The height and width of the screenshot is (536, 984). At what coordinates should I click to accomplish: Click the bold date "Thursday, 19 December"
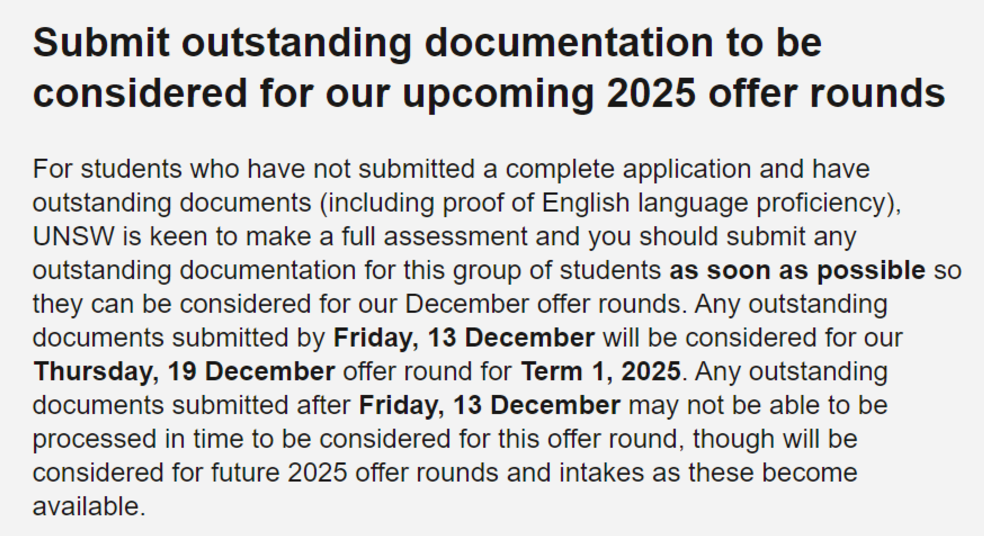tap(184, 372)
